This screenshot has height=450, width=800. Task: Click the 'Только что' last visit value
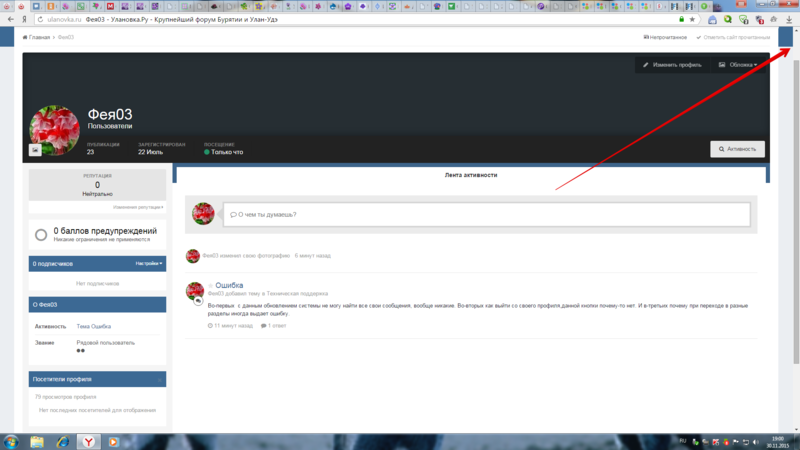pyautogui.click(x=227, y=152)
